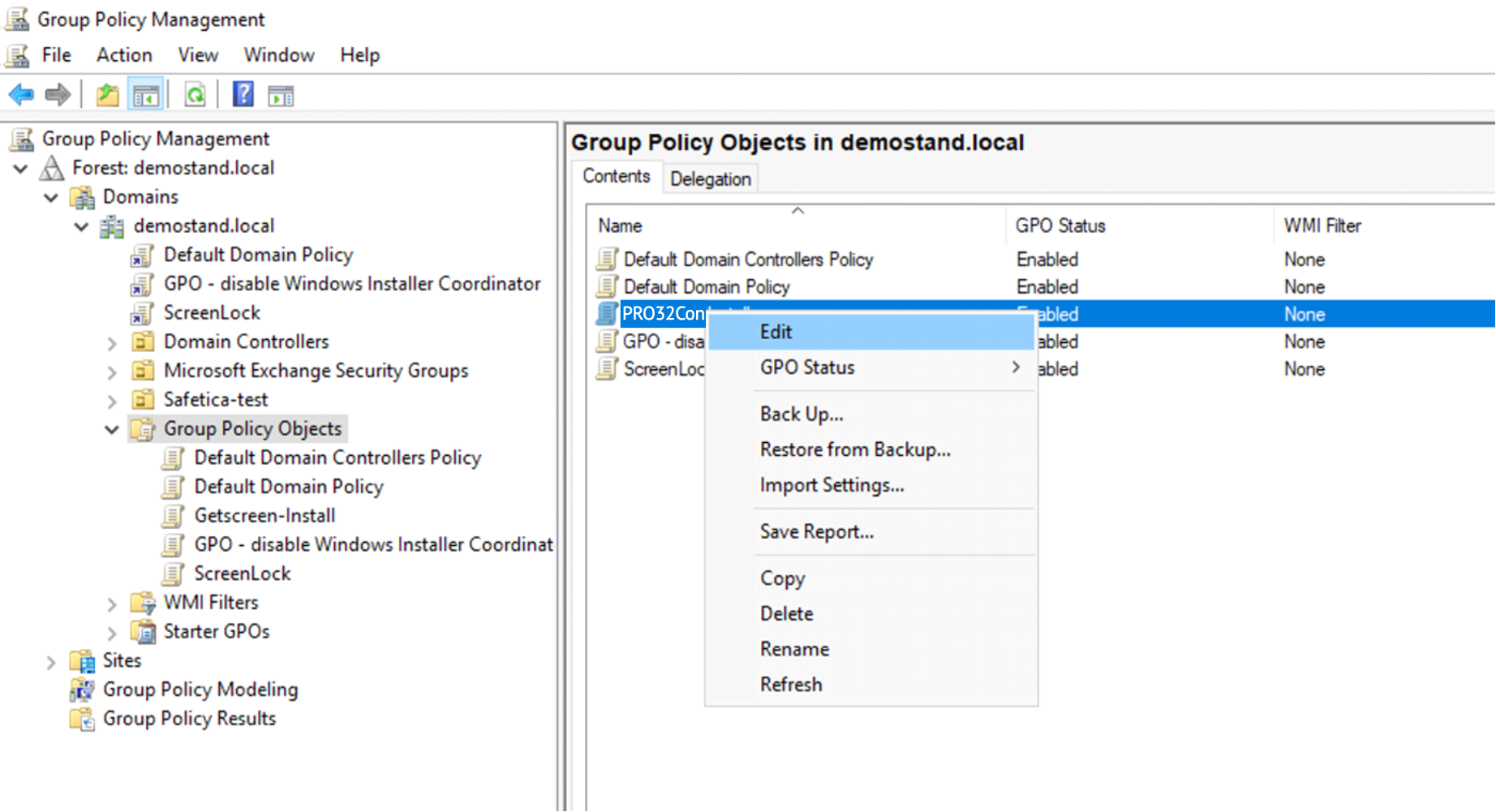The height and width of the screenshot is (812, 1496).
Task: Expand the Sites tree node
Action: pos(51,662)
